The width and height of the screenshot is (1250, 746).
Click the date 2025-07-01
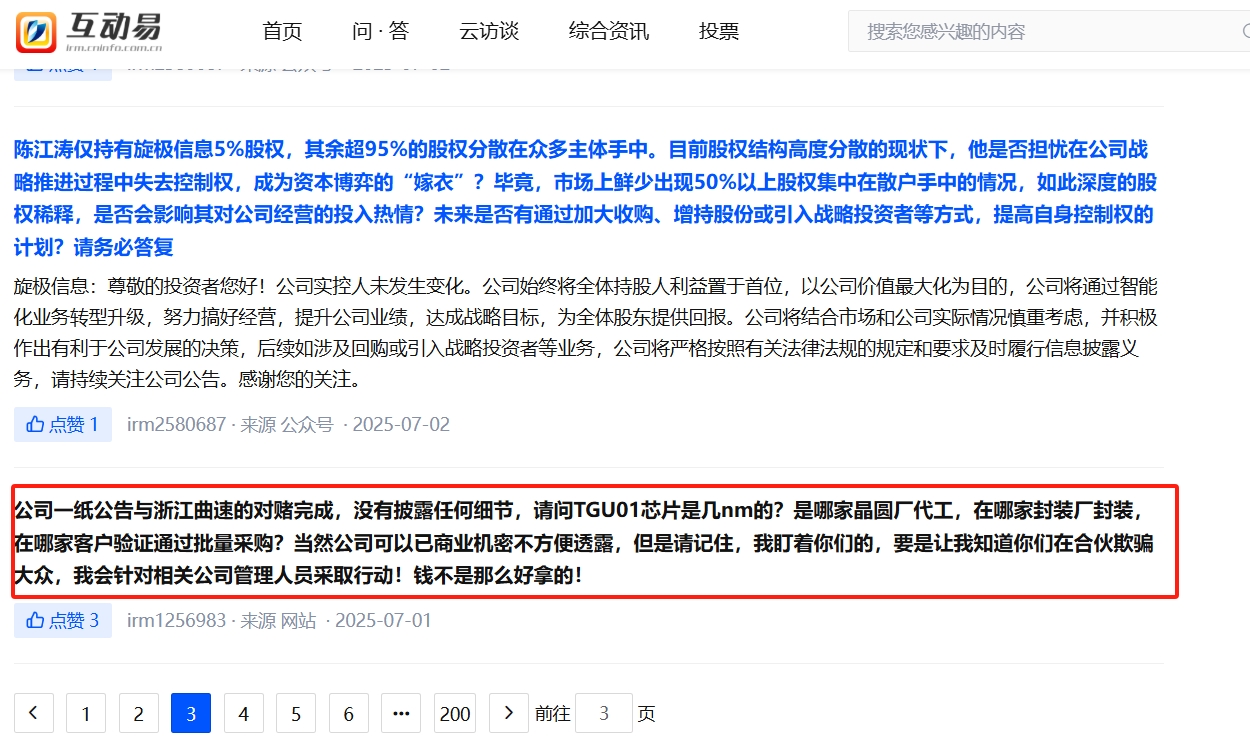coord(383,620)
